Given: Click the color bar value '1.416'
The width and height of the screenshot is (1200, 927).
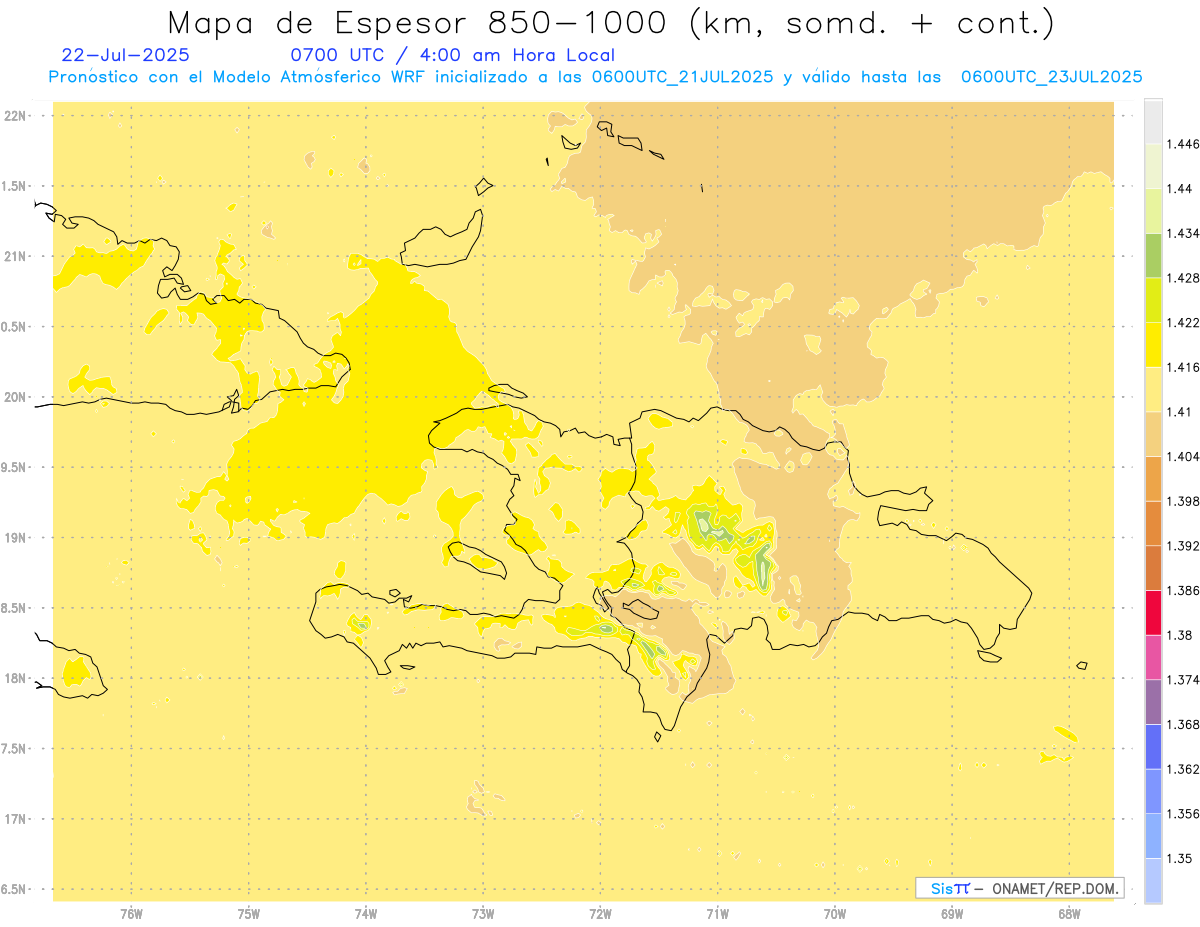Looking at the screenshot, I should (x=1183, y=367).
